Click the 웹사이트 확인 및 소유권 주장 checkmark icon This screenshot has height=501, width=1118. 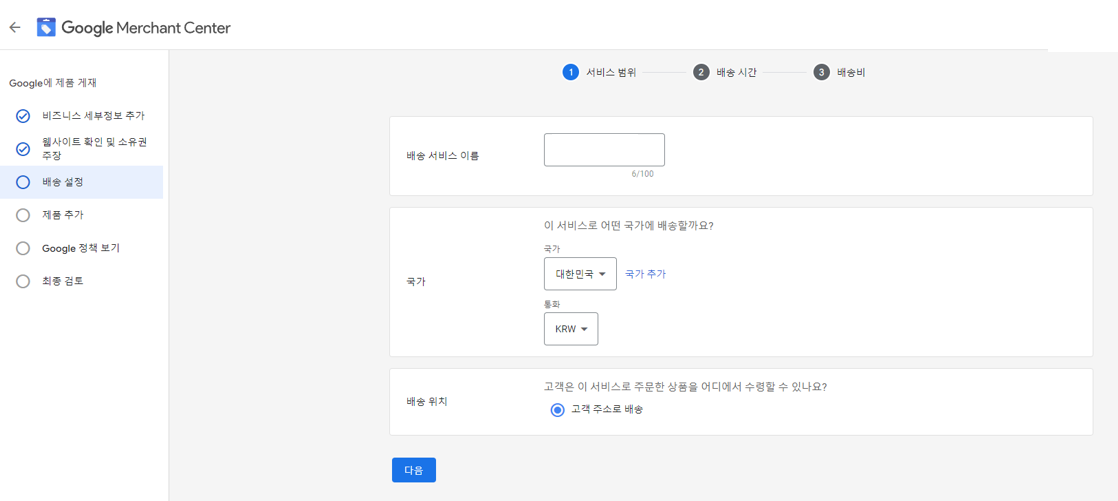23,149
